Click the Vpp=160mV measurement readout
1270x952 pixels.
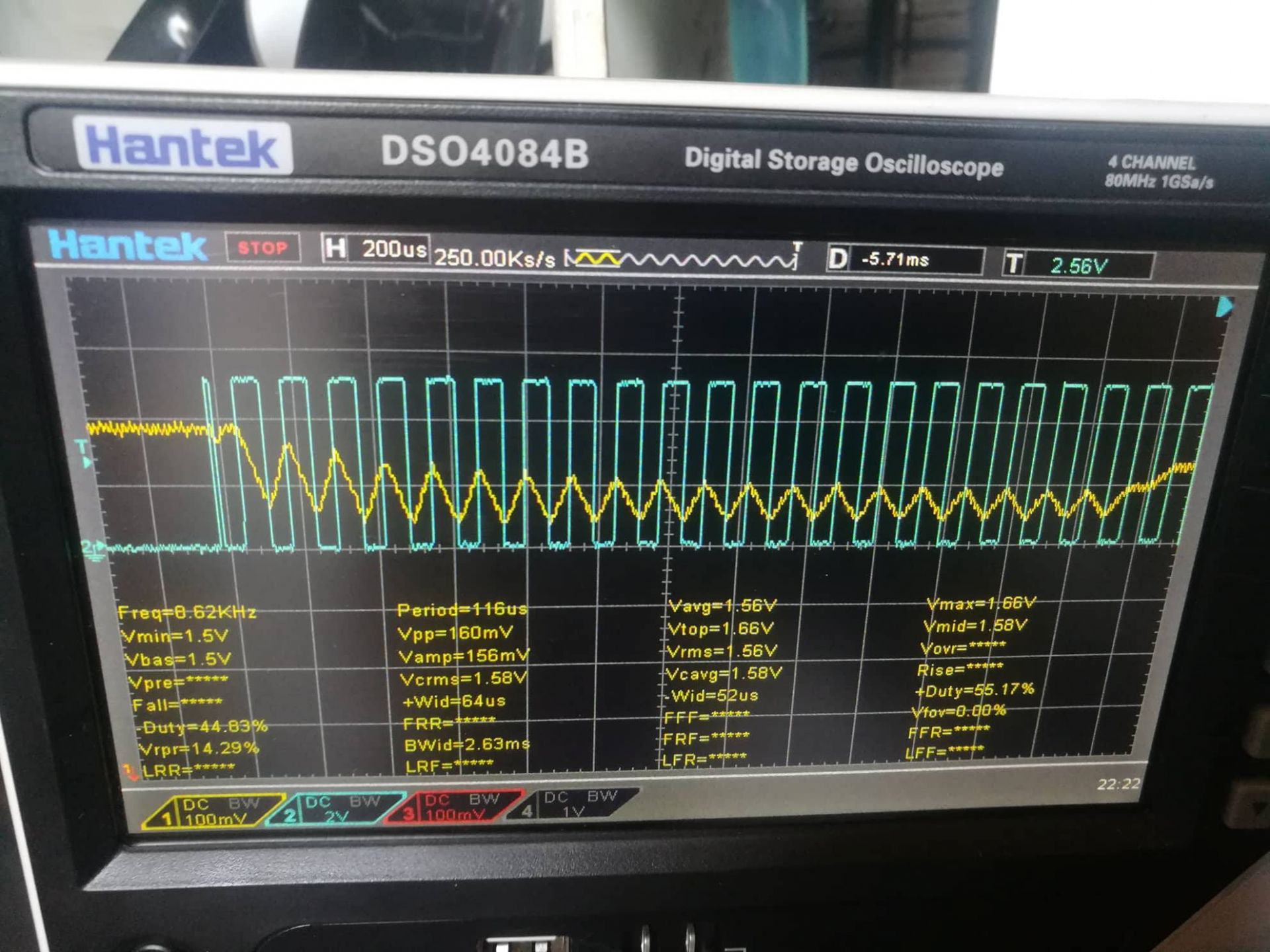(455, 633)
